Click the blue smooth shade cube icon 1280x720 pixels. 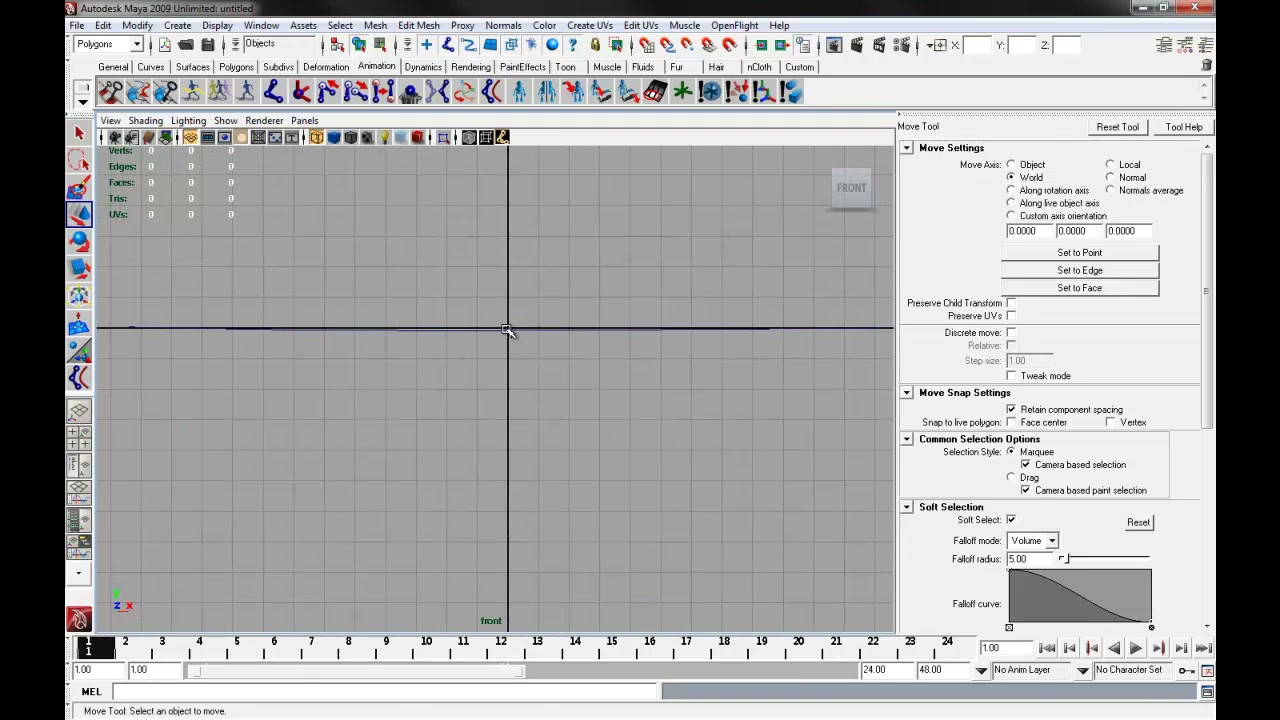pyautogui.click(x=333, y=137)
